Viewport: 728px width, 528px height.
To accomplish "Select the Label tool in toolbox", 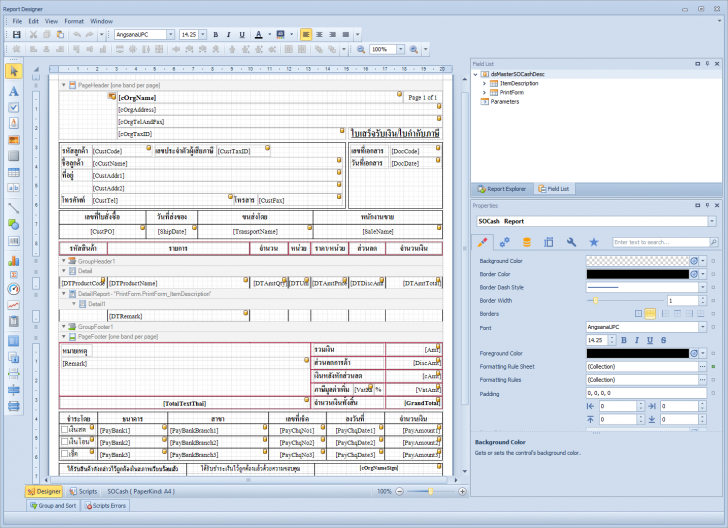I will tap(14, 90).
